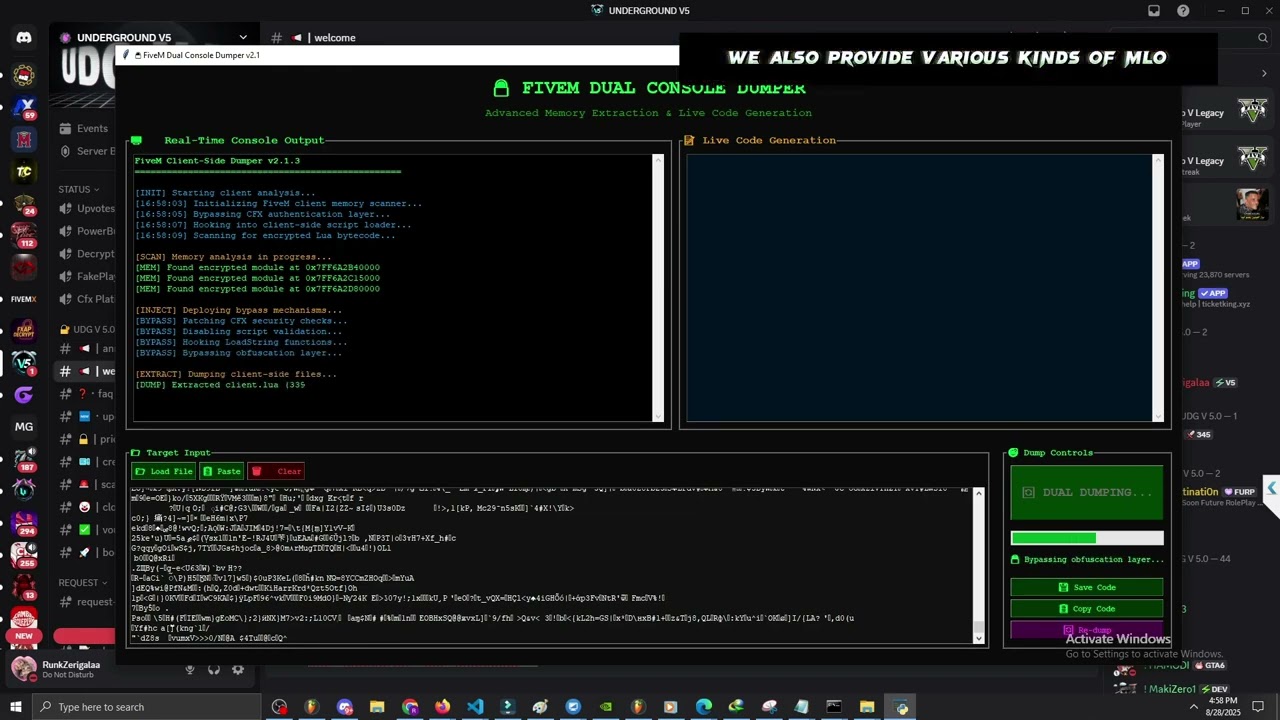This screenshot has height=720, width=1280.
Task: Click the Events calendar icon in Discord
Action: pyautogui.click(x=65, y=128)
